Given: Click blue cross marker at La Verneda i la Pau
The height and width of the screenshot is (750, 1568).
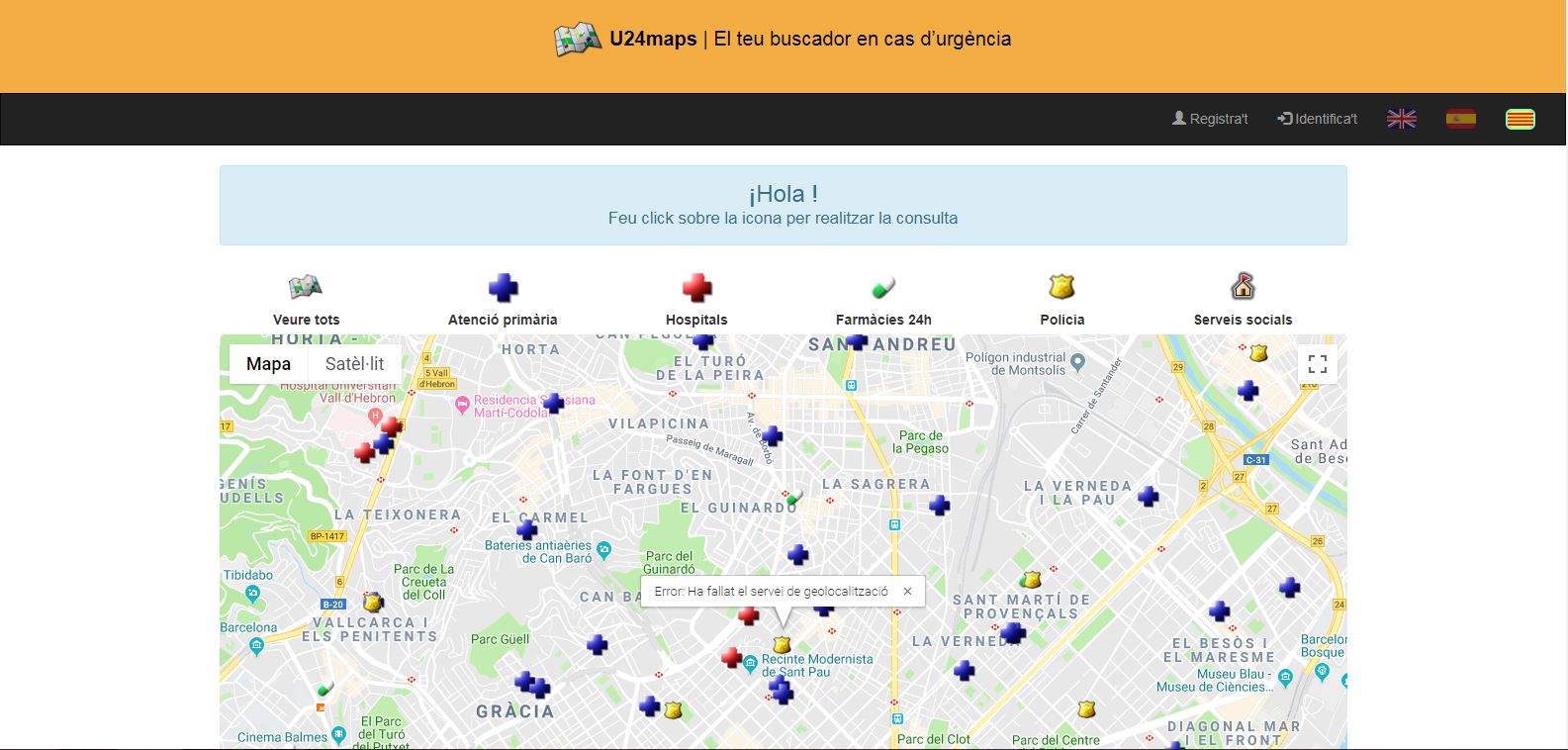Looking at the screenshot, I should (x=1148, y=496).
